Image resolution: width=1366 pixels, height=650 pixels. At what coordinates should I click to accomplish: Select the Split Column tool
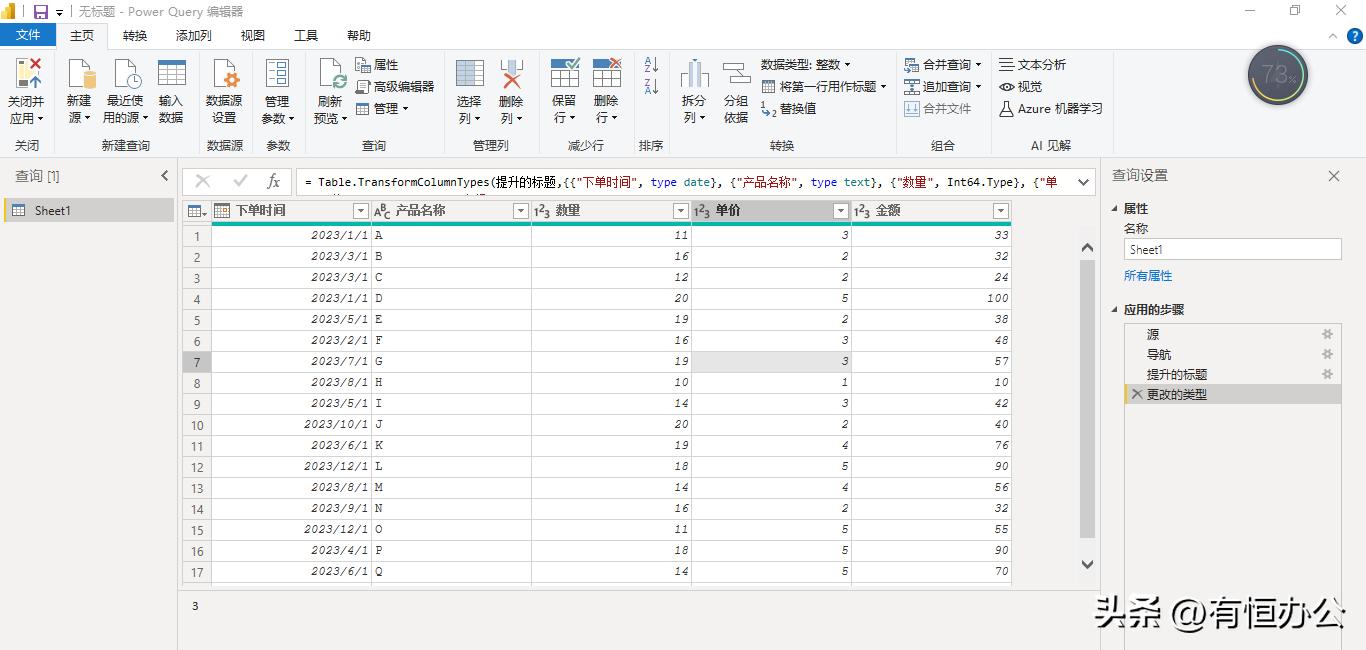693,88
